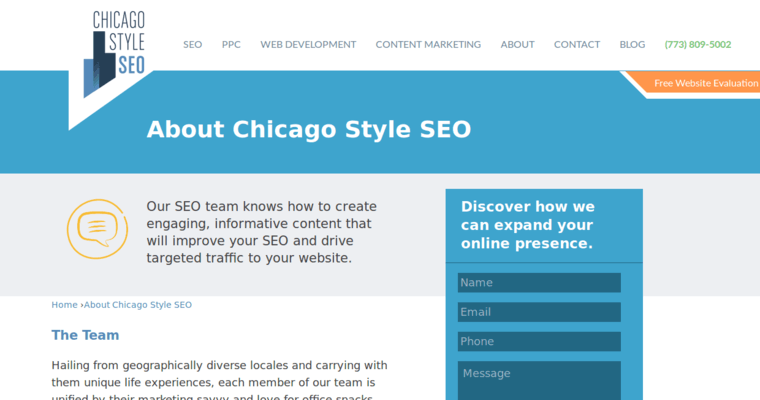
Task: Click the 'Hailing from geographically diverse' paragraph
Action: coord(219,382)
